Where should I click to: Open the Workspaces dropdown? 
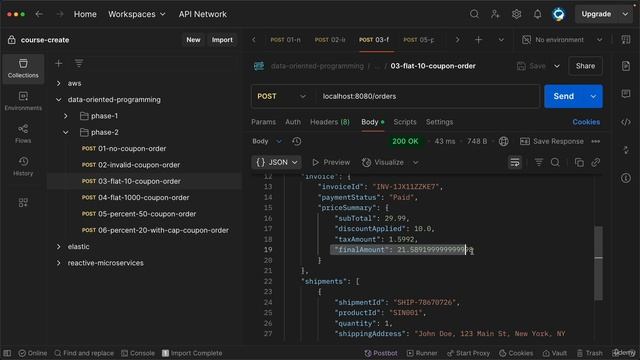tap(137, 14)
